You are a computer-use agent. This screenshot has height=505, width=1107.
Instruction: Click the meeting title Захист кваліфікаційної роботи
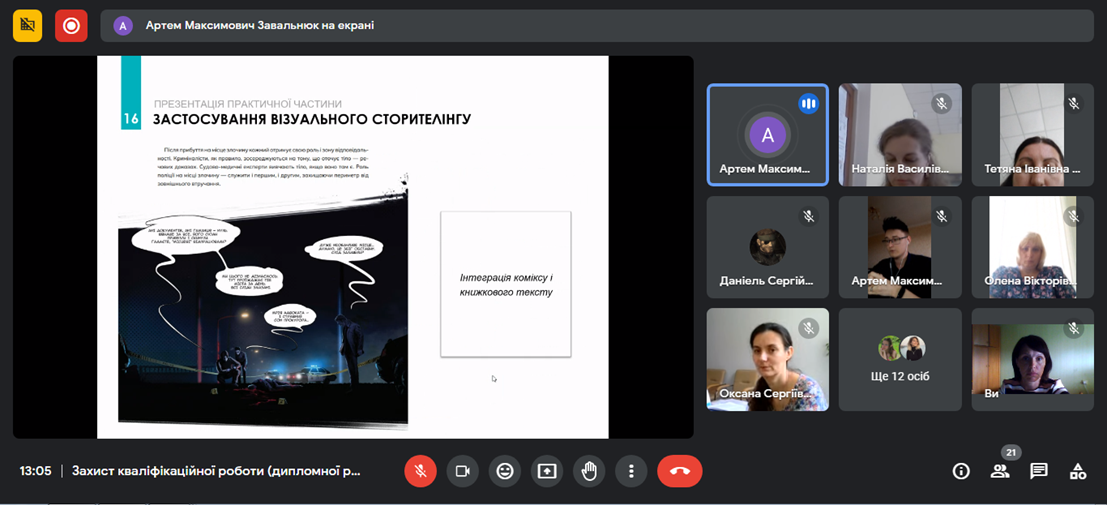pyautogui.click(x=216, y=471)
